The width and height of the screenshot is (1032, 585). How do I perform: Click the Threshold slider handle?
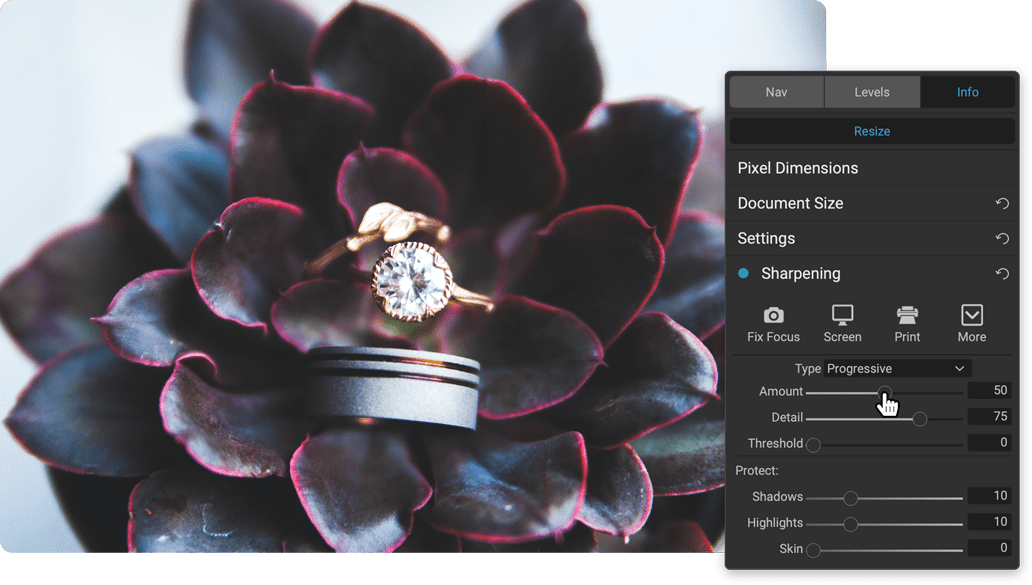(x=813, y=445)
